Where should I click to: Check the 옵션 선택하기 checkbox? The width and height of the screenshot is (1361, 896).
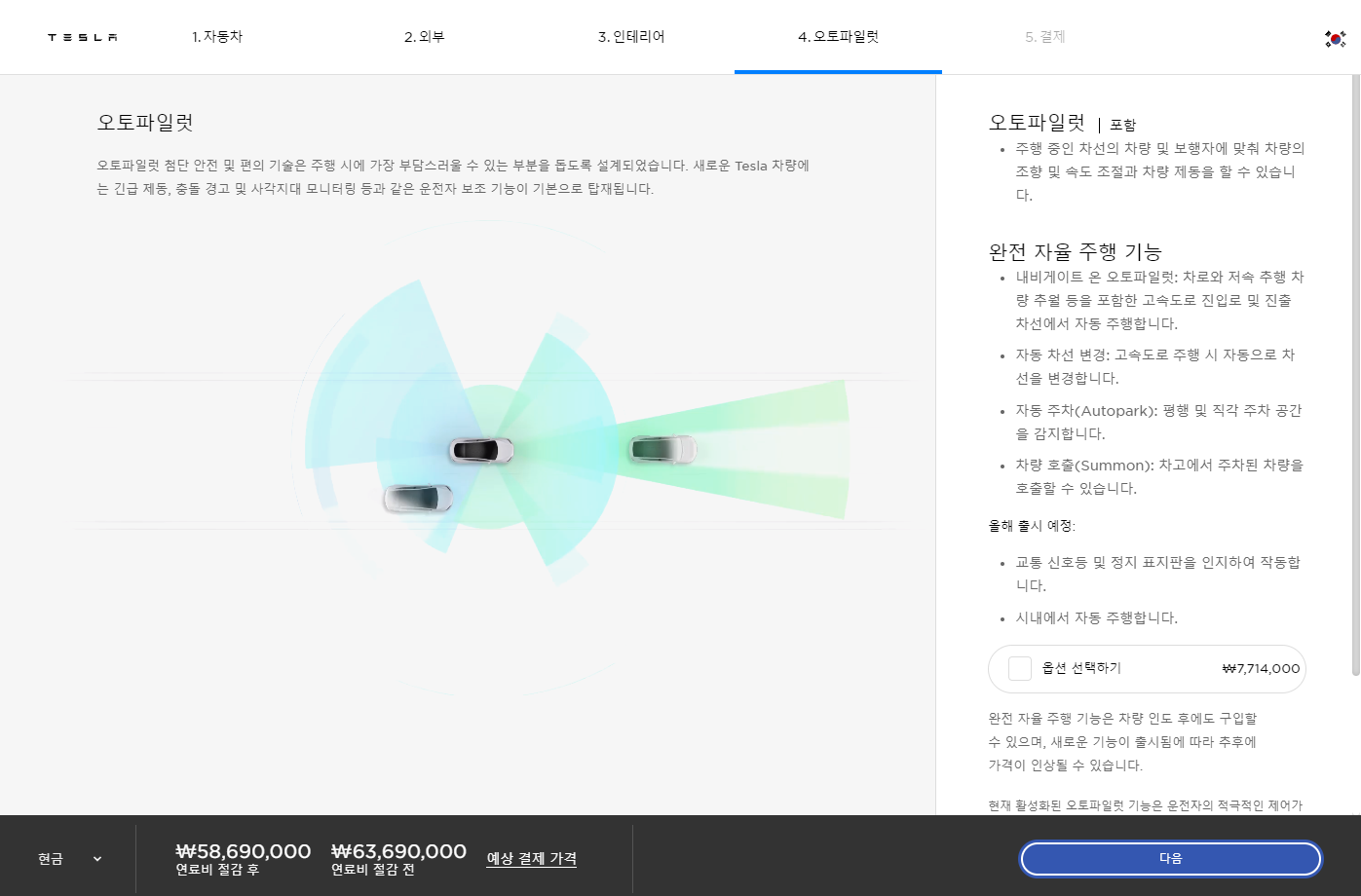(x=1020, y=668)
